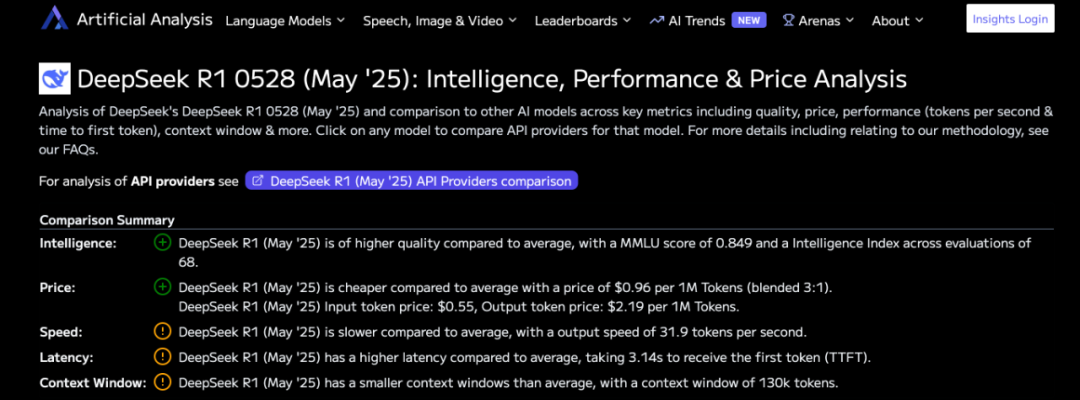
Task: Expand the About menu
Action: pos(897,21)
